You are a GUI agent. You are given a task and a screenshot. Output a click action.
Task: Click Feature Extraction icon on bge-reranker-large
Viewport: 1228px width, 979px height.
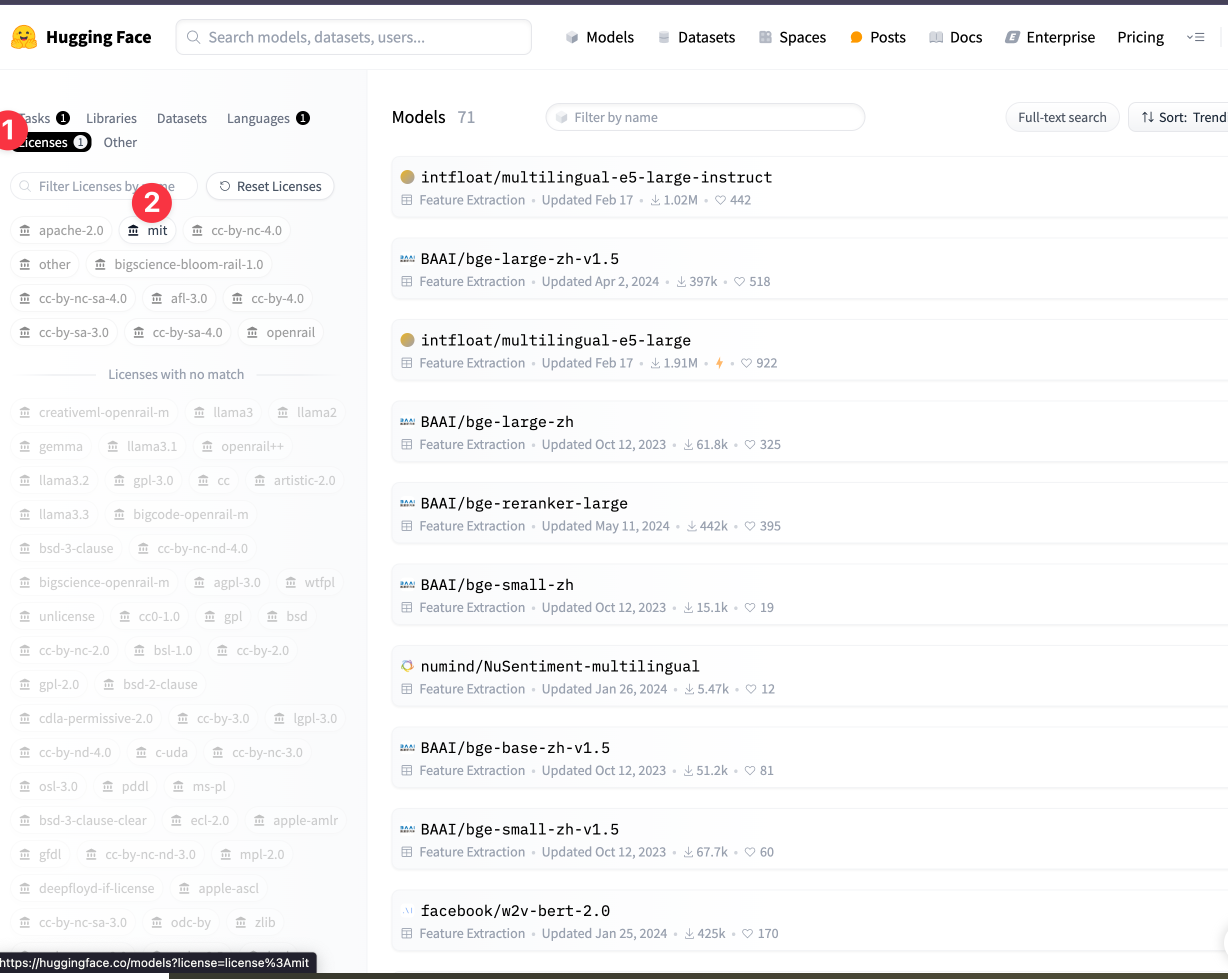pos(406,526)
